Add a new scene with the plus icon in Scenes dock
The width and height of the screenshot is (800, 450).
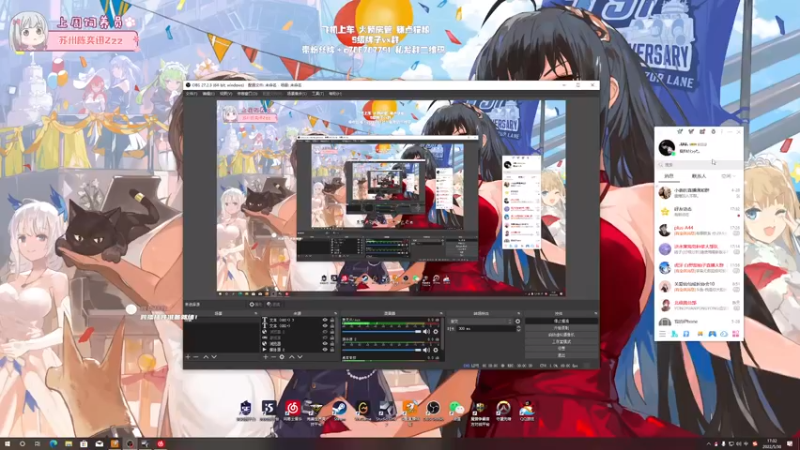(188, 357)
